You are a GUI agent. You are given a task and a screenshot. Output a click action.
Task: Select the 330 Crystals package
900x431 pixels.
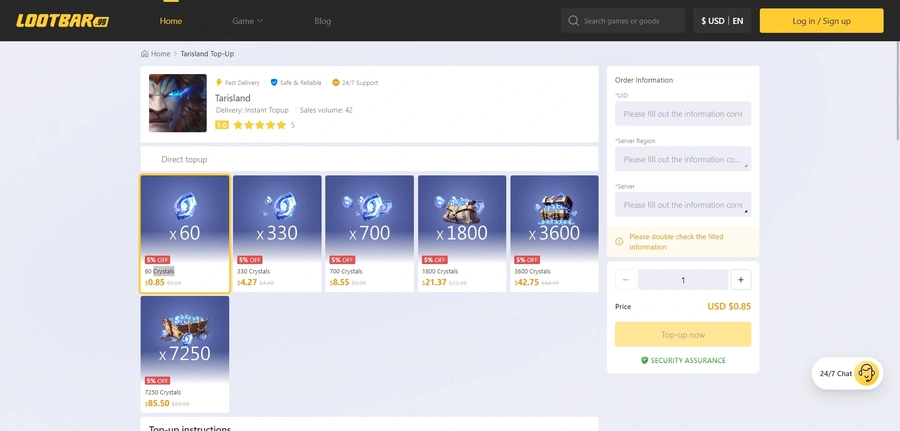click(277, 233)
